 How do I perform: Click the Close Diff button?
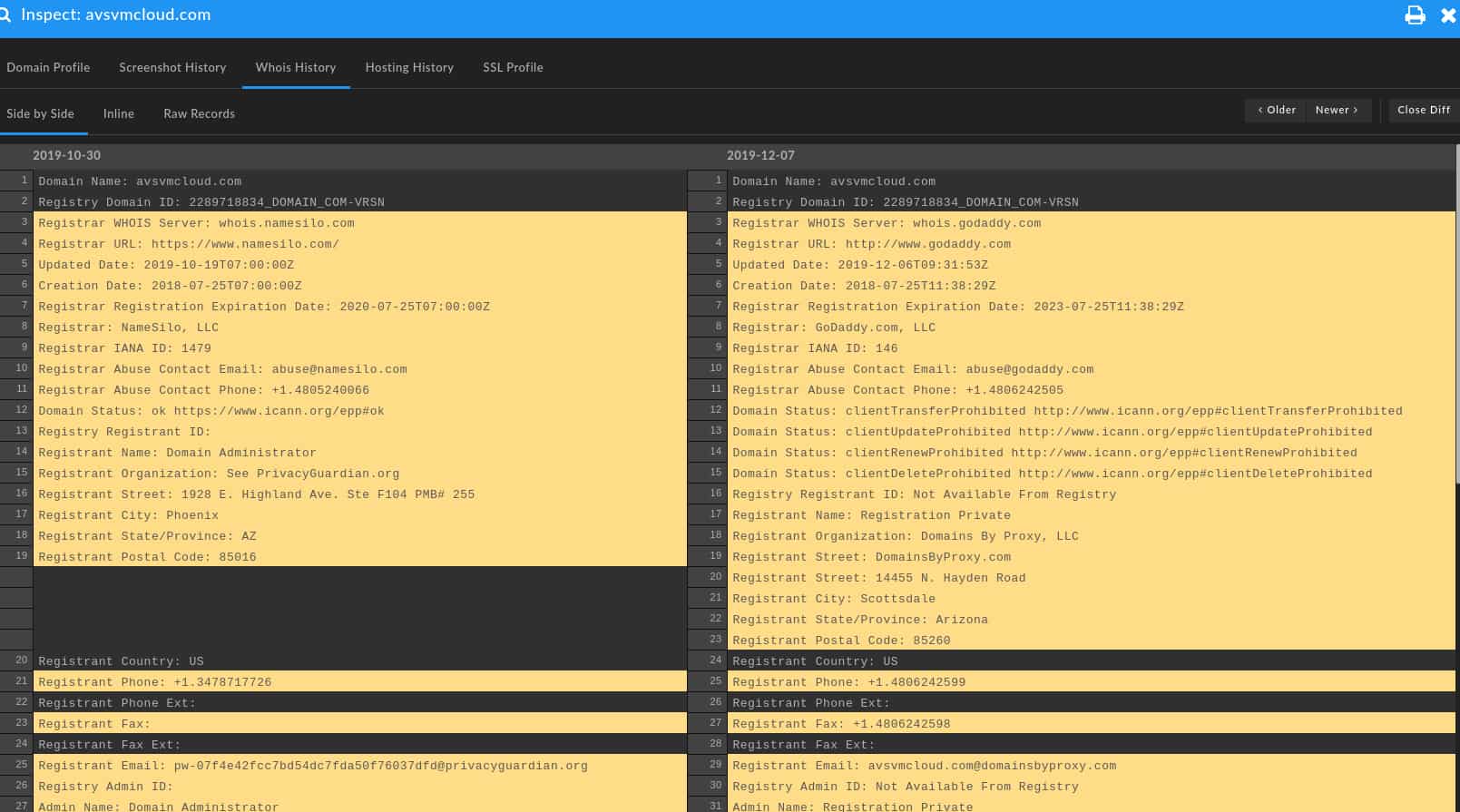pyautogui.click(x=1424, y=110)
